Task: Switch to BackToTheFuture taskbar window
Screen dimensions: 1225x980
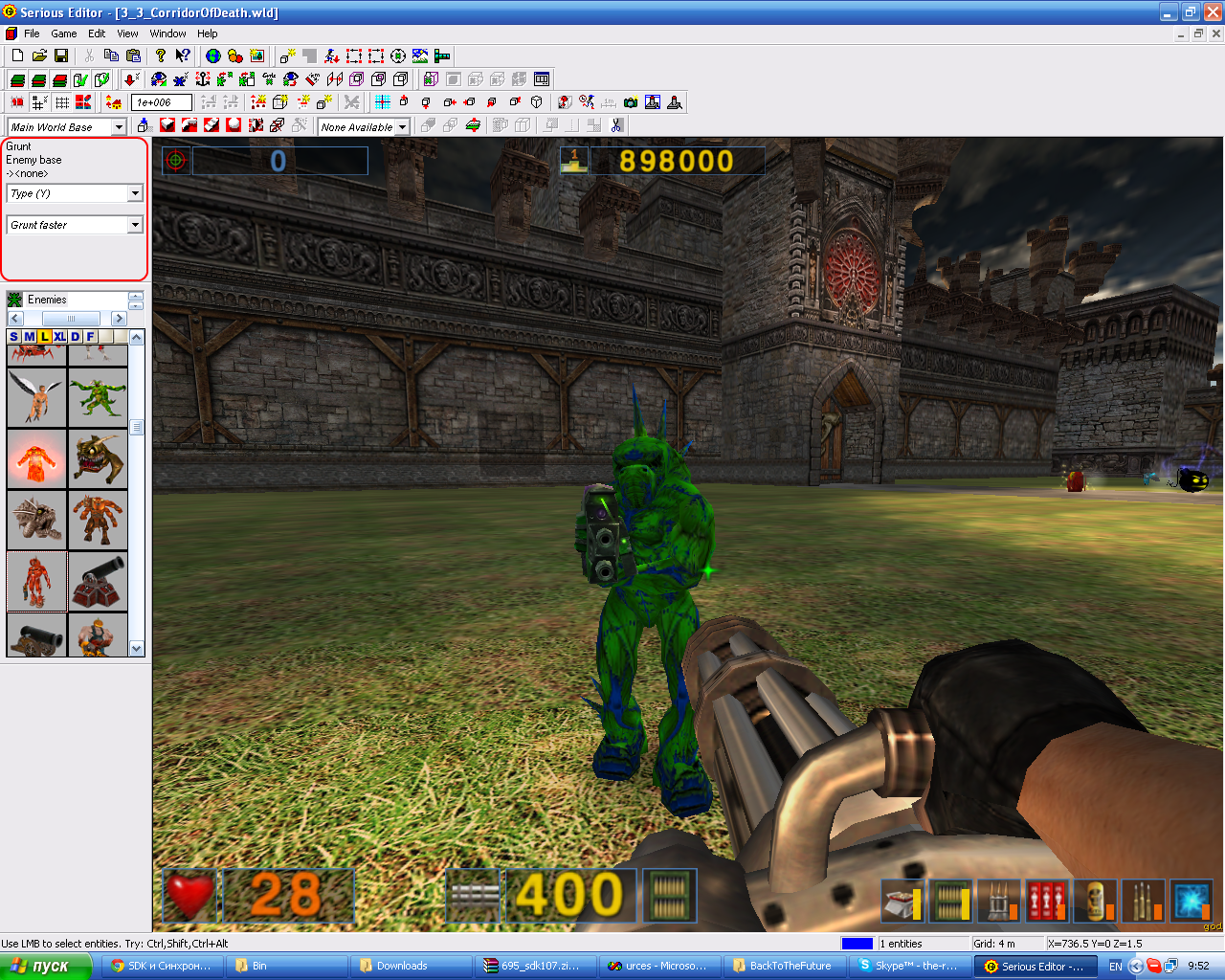Action: (x=785, y=966)
